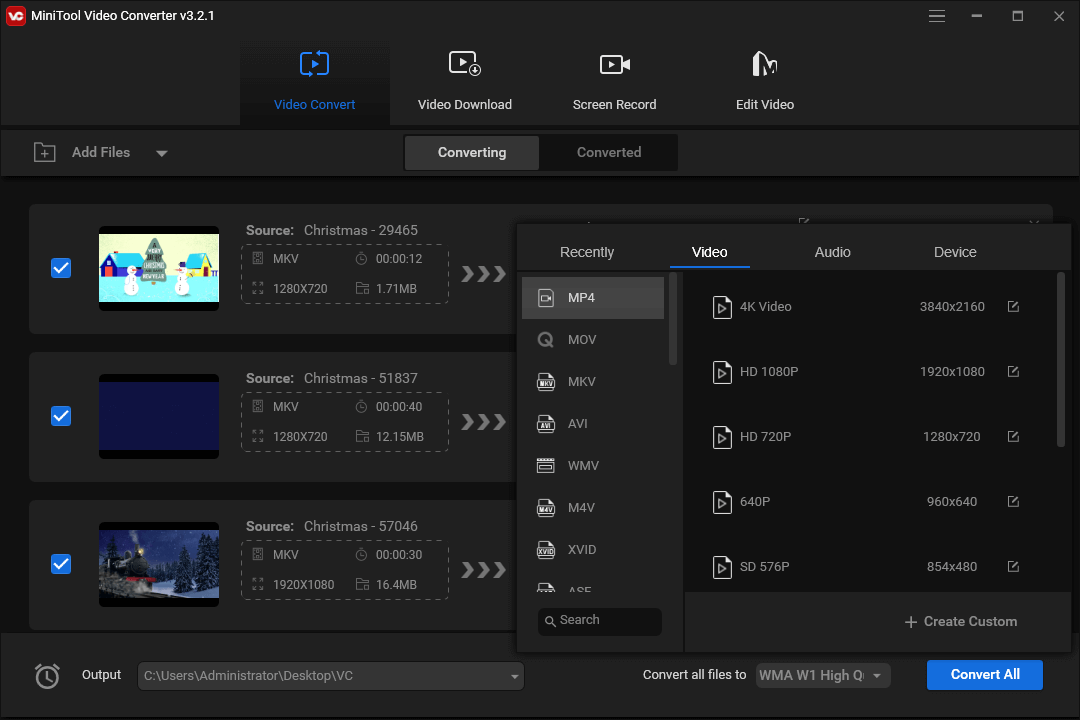Screen dimensions: 1080x720
Task: Click the 640P play file icon
Action: pos(722,502)
